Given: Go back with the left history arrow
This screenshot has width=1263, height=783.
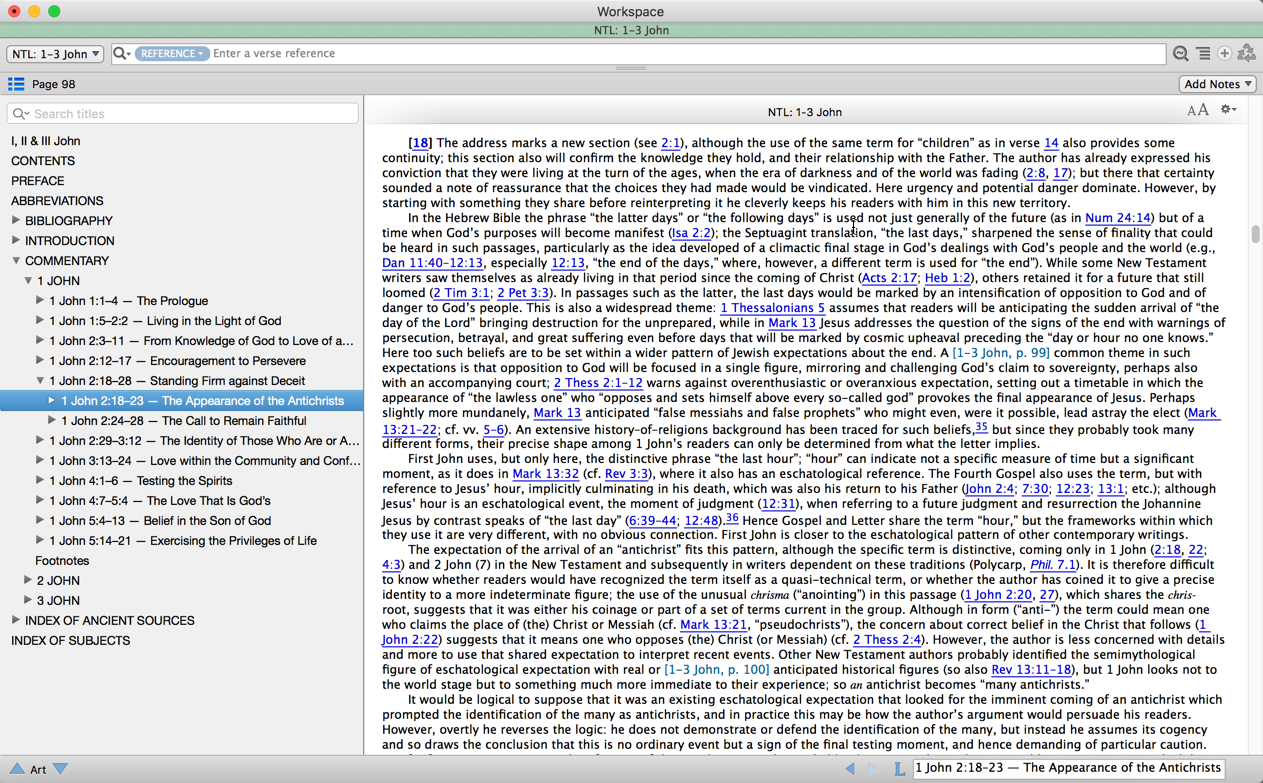Looking at the screenshot, I should click(x=850, y=768).
